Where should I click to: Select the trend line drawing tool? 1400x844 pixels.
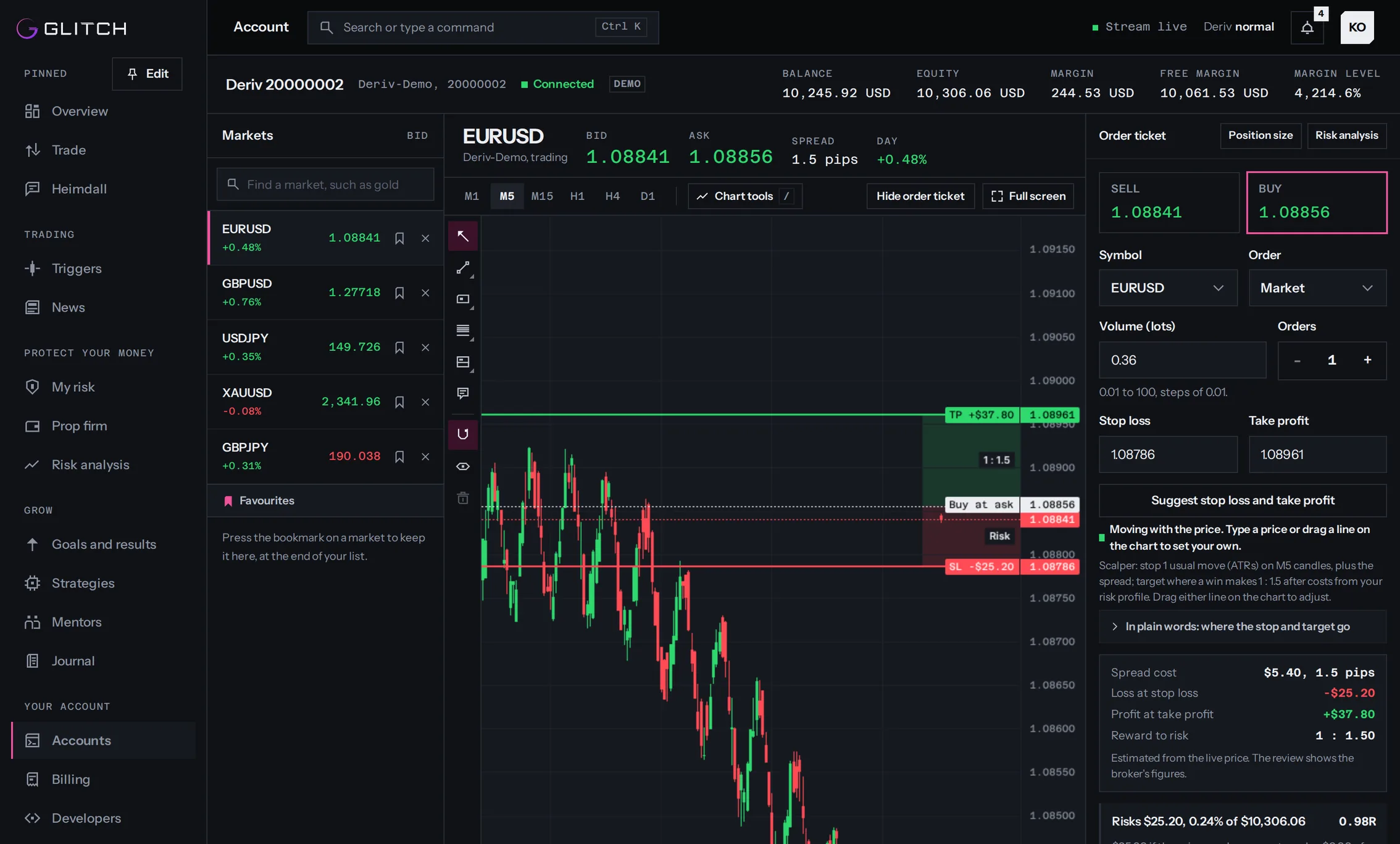[x=462, y=268]
